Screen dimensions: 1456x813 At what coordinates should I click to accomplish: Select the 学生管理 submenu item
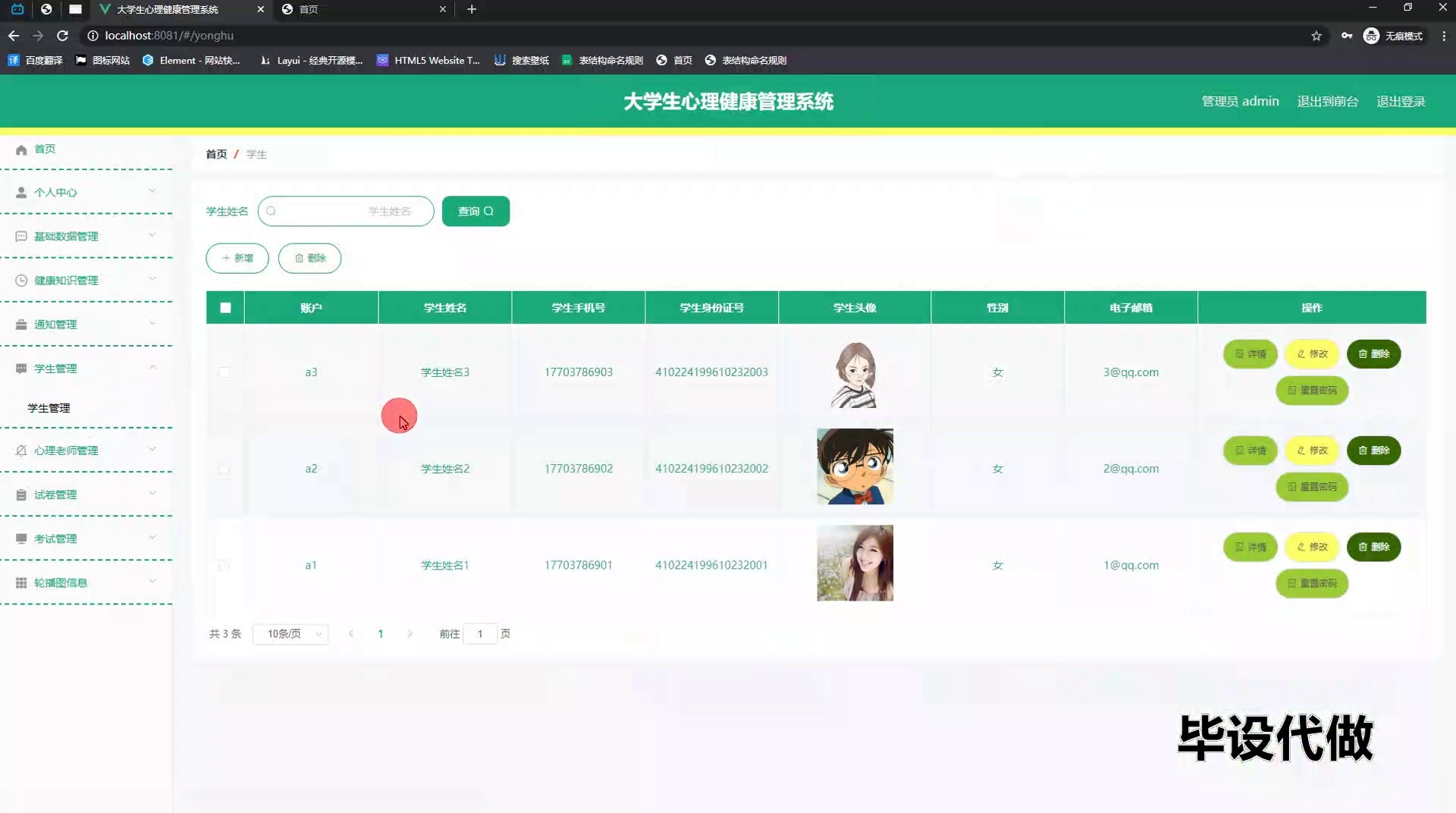pos(49,408)
